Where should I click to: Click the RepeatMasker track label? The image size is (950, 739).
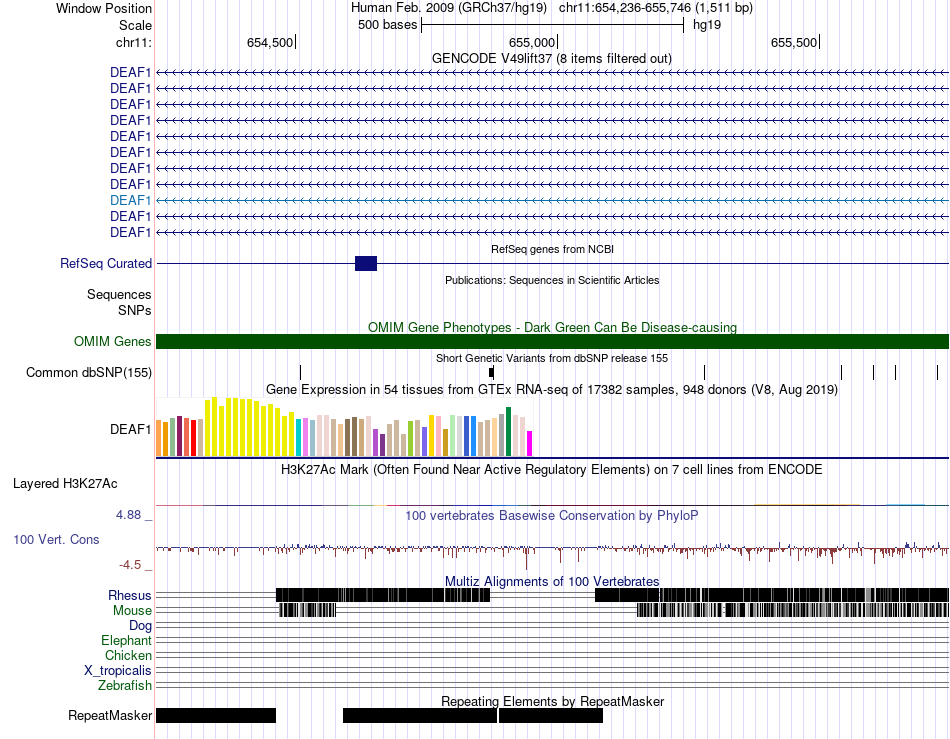point(110,715)
